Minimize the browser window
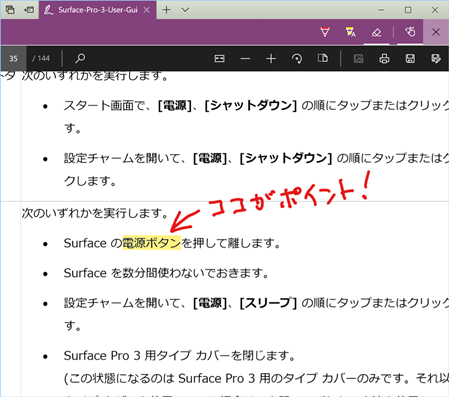The height and width of the screenshot is (397, 449). 381,10
